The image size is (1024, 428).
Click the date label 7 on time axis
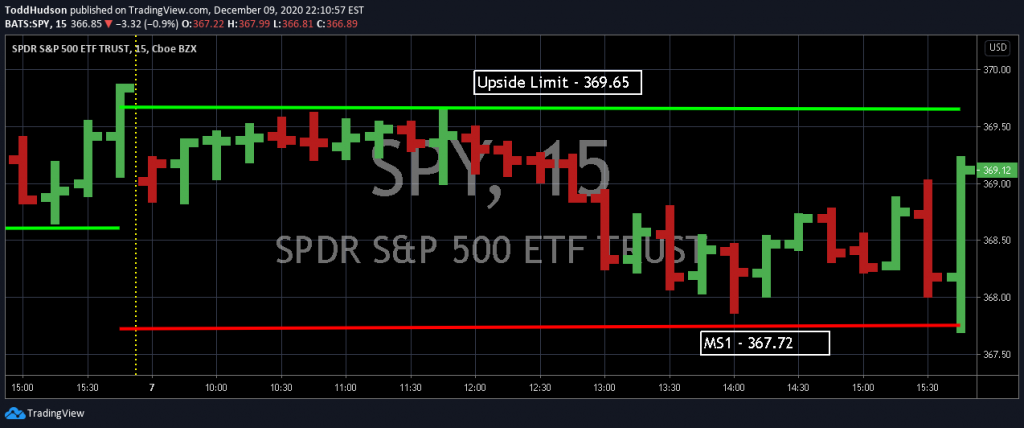click(152, 387)
